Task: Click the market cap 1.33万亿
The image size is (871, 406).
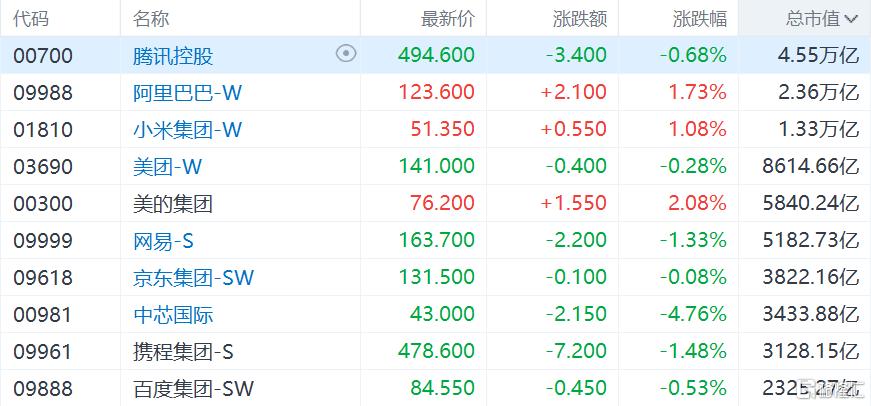Action: (x=818, y=129)
